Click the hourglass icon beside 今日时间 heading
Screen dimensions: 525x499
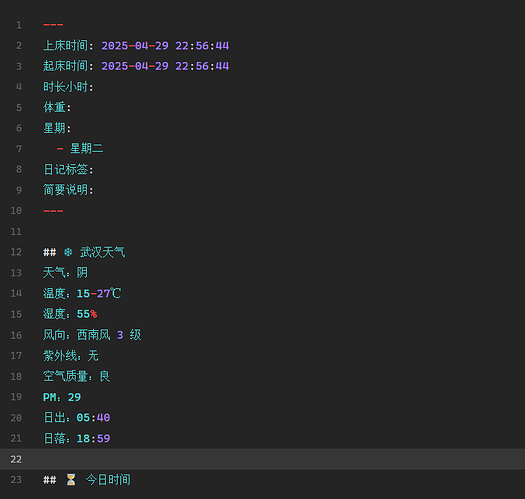(x=71, y=480)
